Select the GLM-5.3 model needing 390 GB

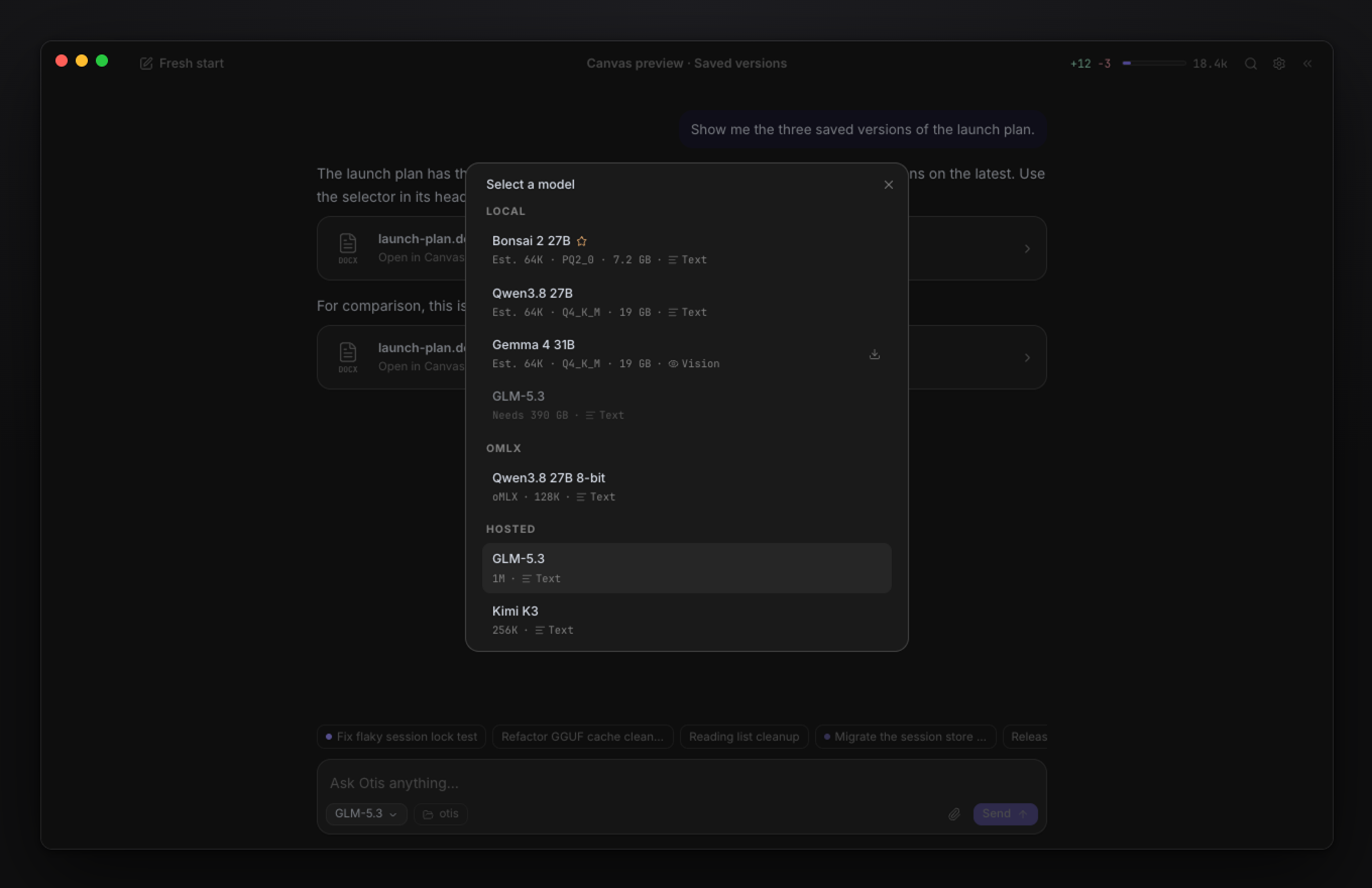pyautogui.click(x=687, y=405)
